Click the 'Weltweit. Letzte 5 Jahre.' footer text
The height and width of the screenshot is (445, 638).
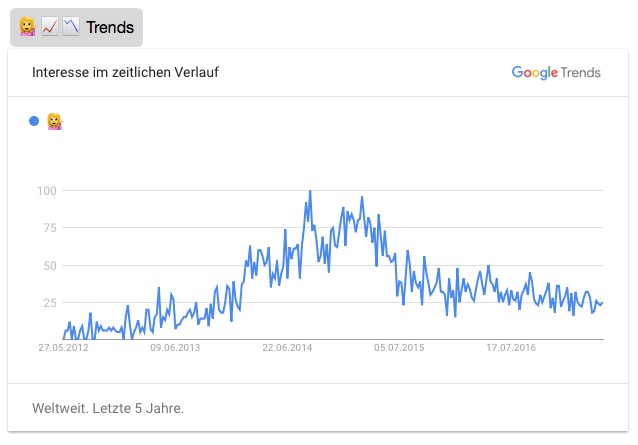click(108, 408)
